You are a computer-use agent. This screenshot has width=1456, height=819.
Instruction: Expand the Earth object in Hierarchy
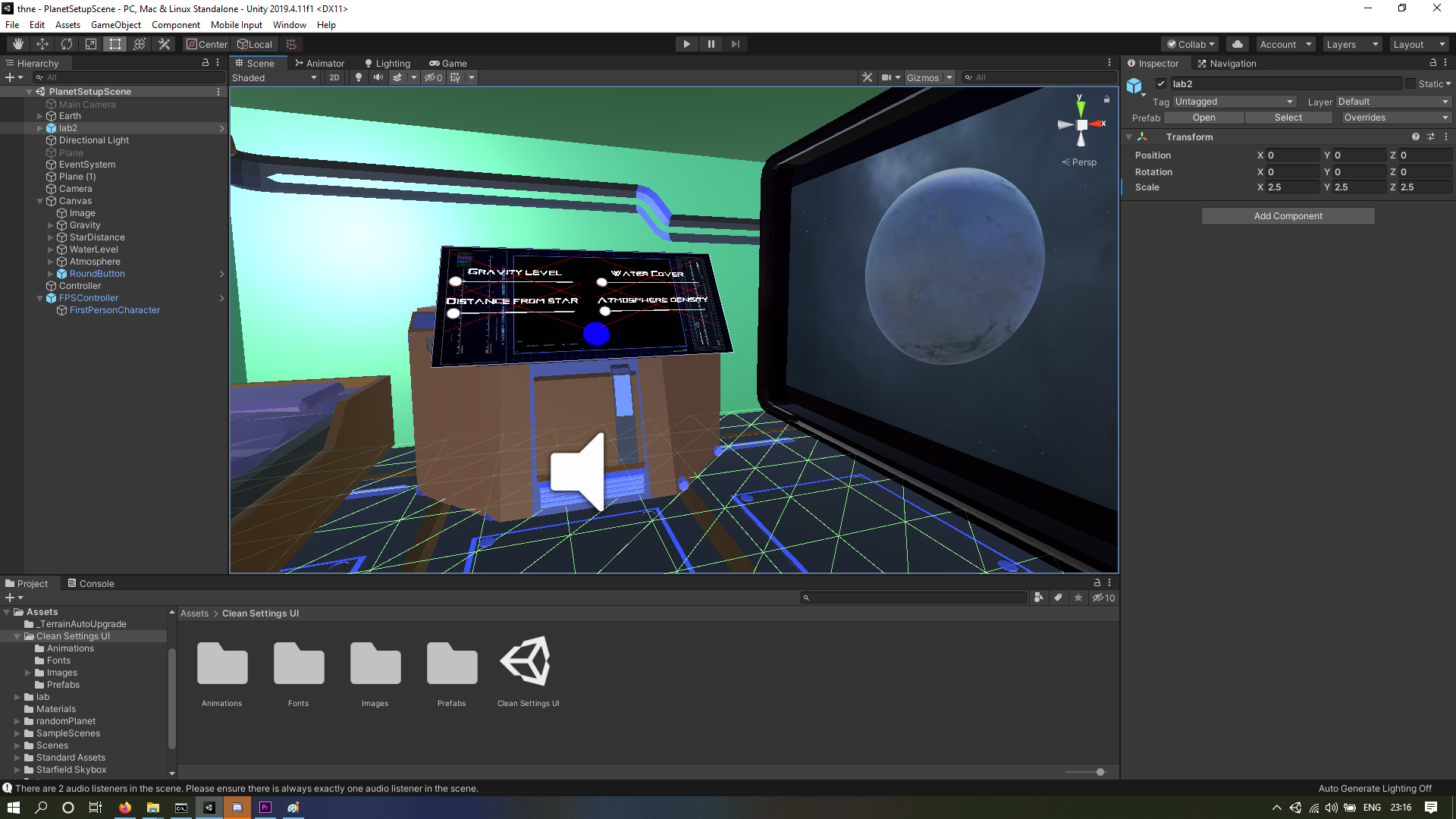coord(40,116)
